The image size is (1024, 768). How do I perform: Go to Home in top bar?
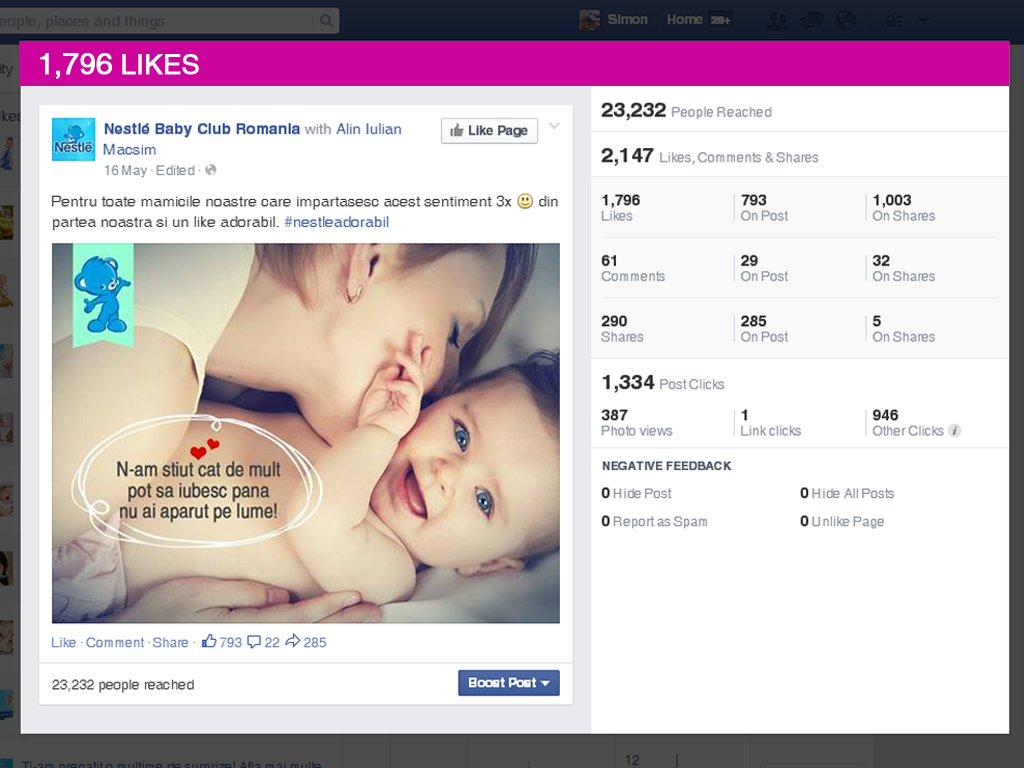click(x=684, y=20)
